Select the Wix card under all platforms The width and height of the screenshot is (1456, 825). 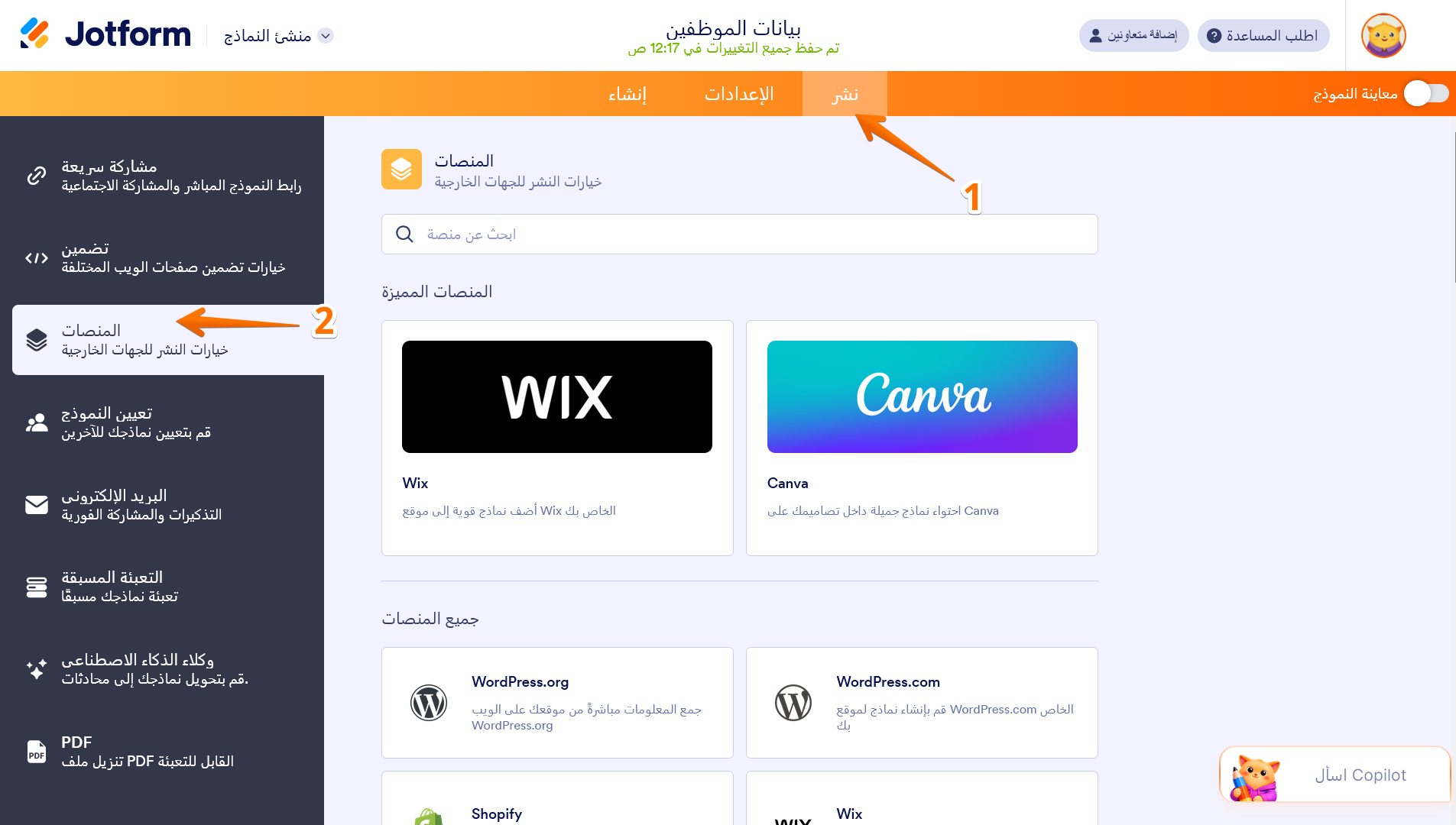point(922,798)
